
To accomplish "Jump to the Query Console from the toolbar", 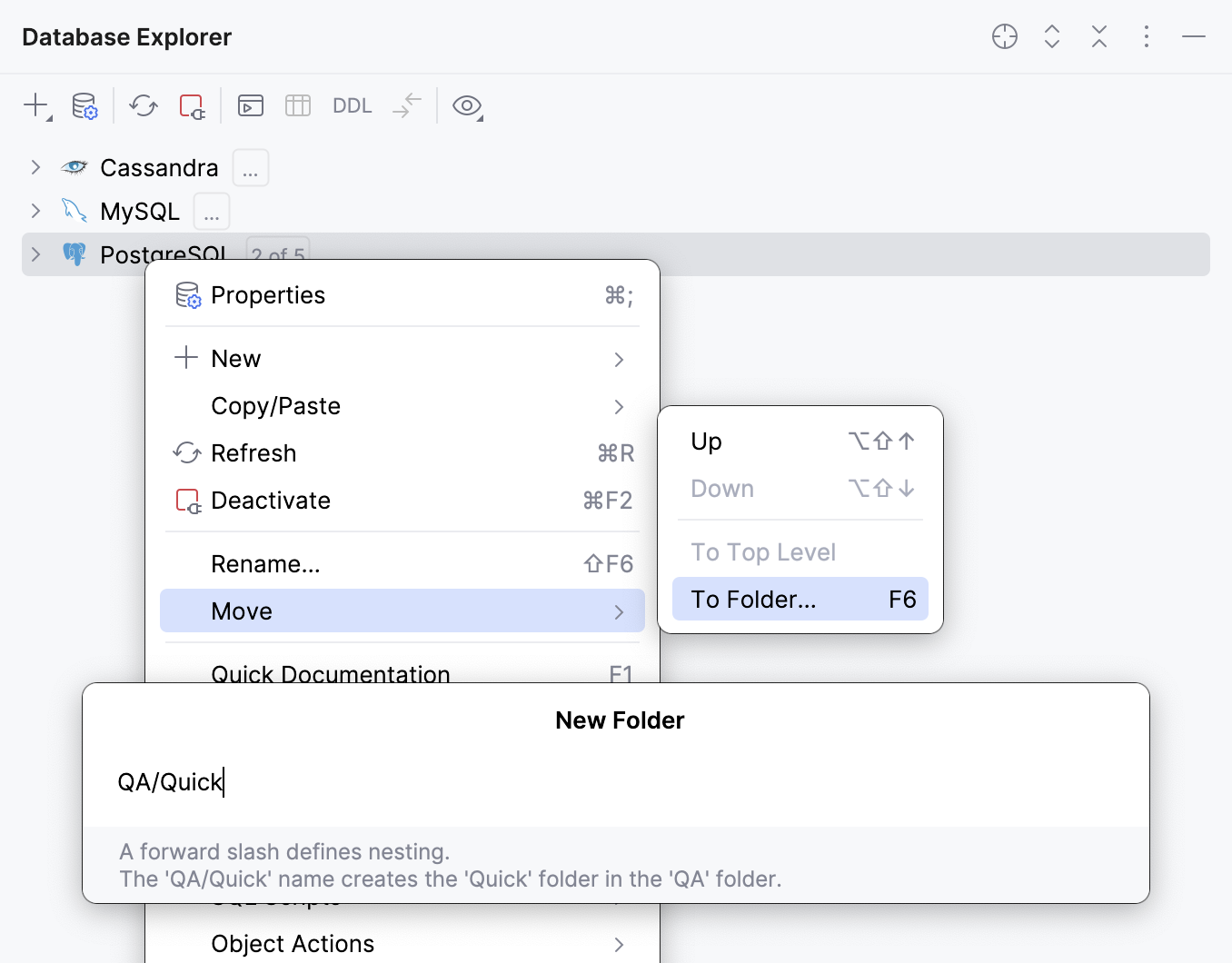I will click(x=250, y=105).
